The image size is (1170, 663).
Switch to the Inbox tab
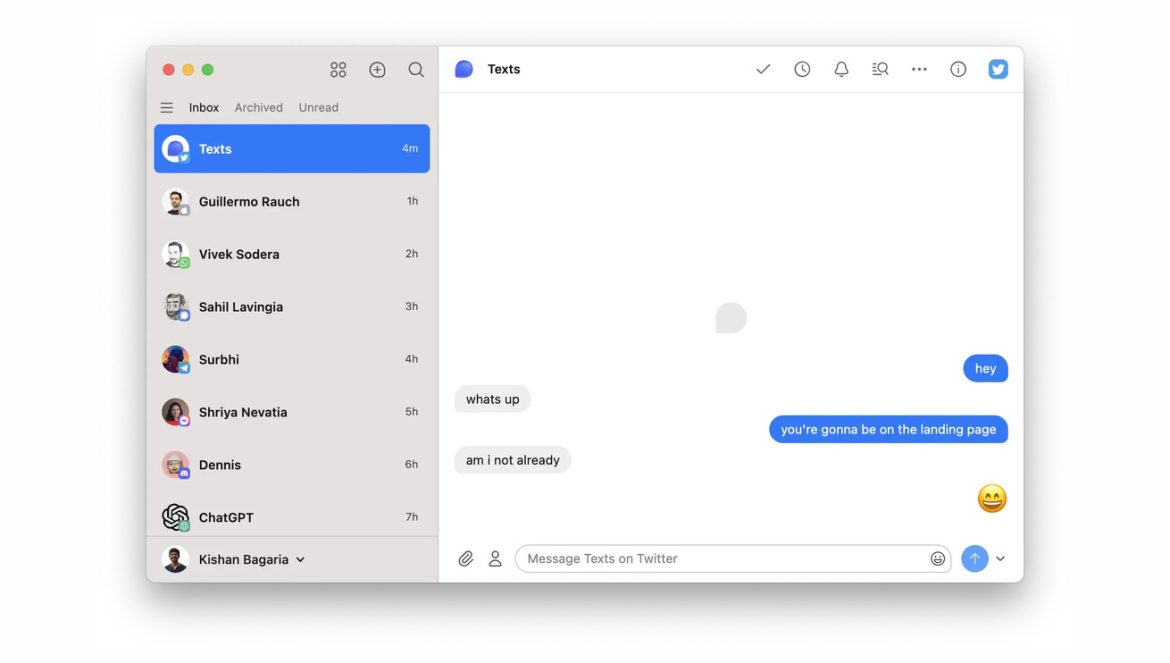click(204, 107)
